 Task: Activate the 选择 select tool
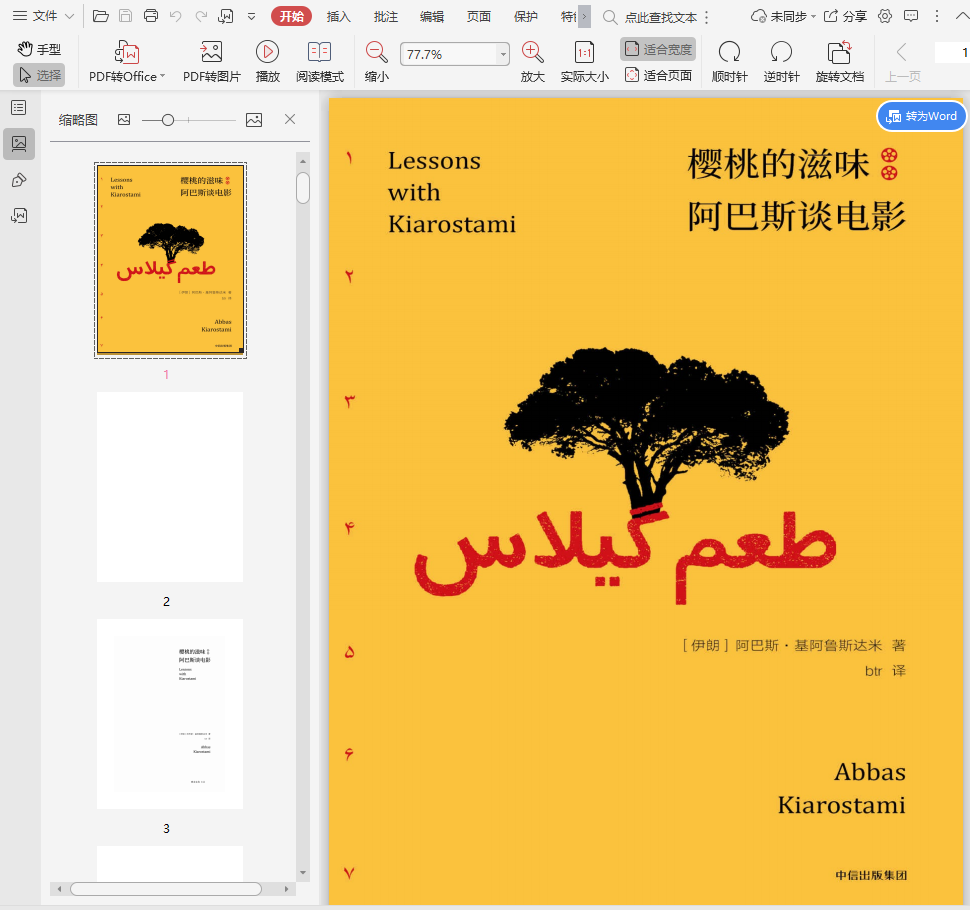[x=39, y=75]
